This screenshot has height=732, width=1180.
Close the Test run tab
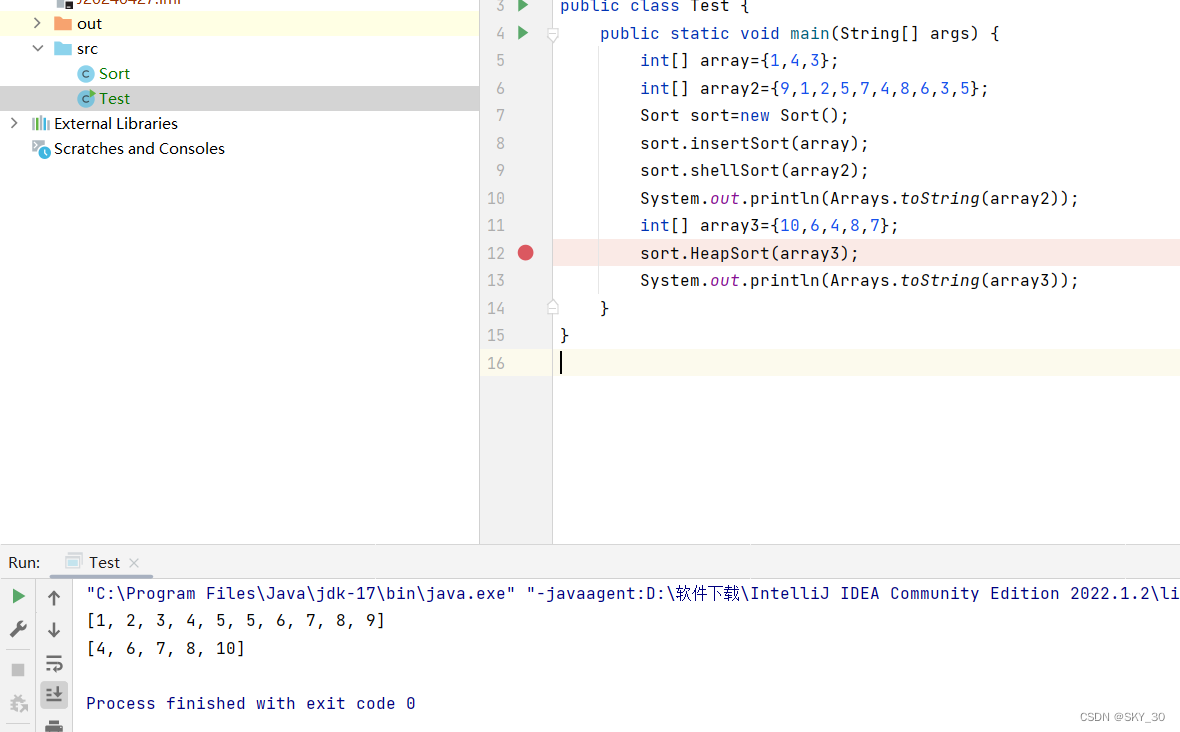[134, 563]
